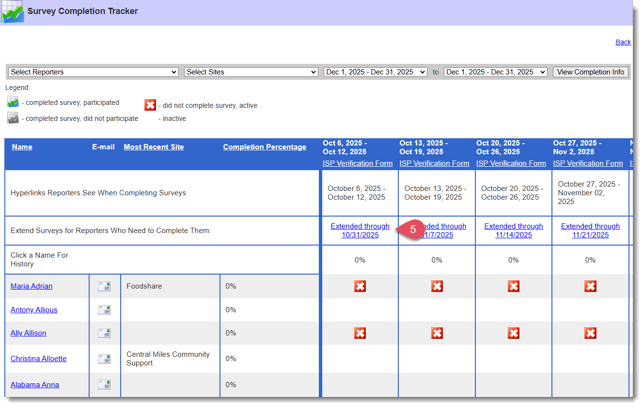644x408 pixels.
Task: Click email icon for Ally Allison
Action: point(104,334)
